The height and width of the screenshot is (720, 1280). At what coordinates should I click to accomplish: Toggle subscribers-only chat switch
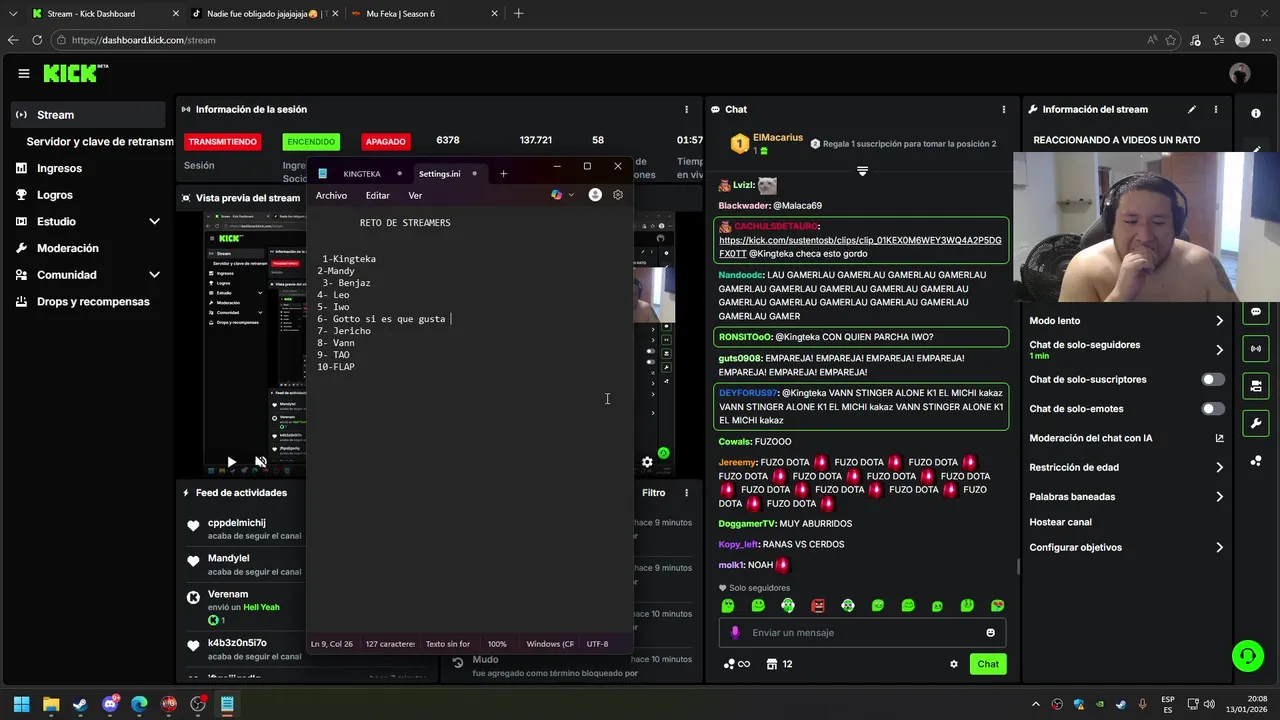1213,380
